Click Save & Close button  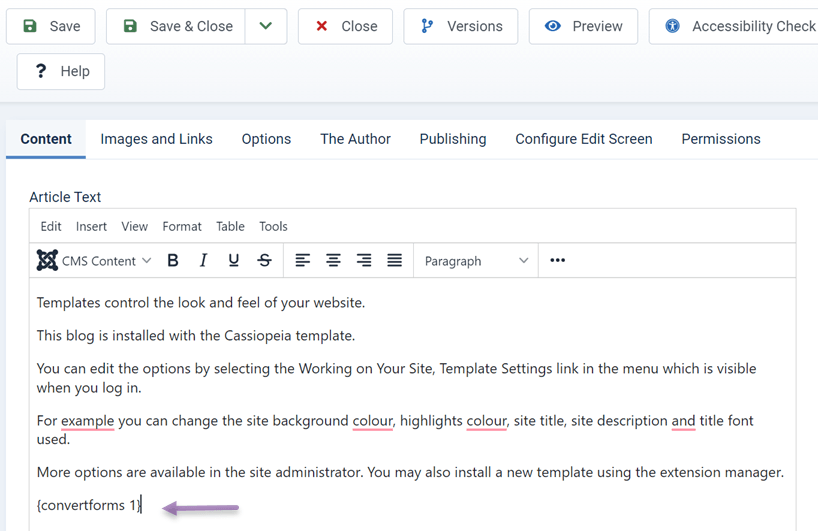coord(176,26)
